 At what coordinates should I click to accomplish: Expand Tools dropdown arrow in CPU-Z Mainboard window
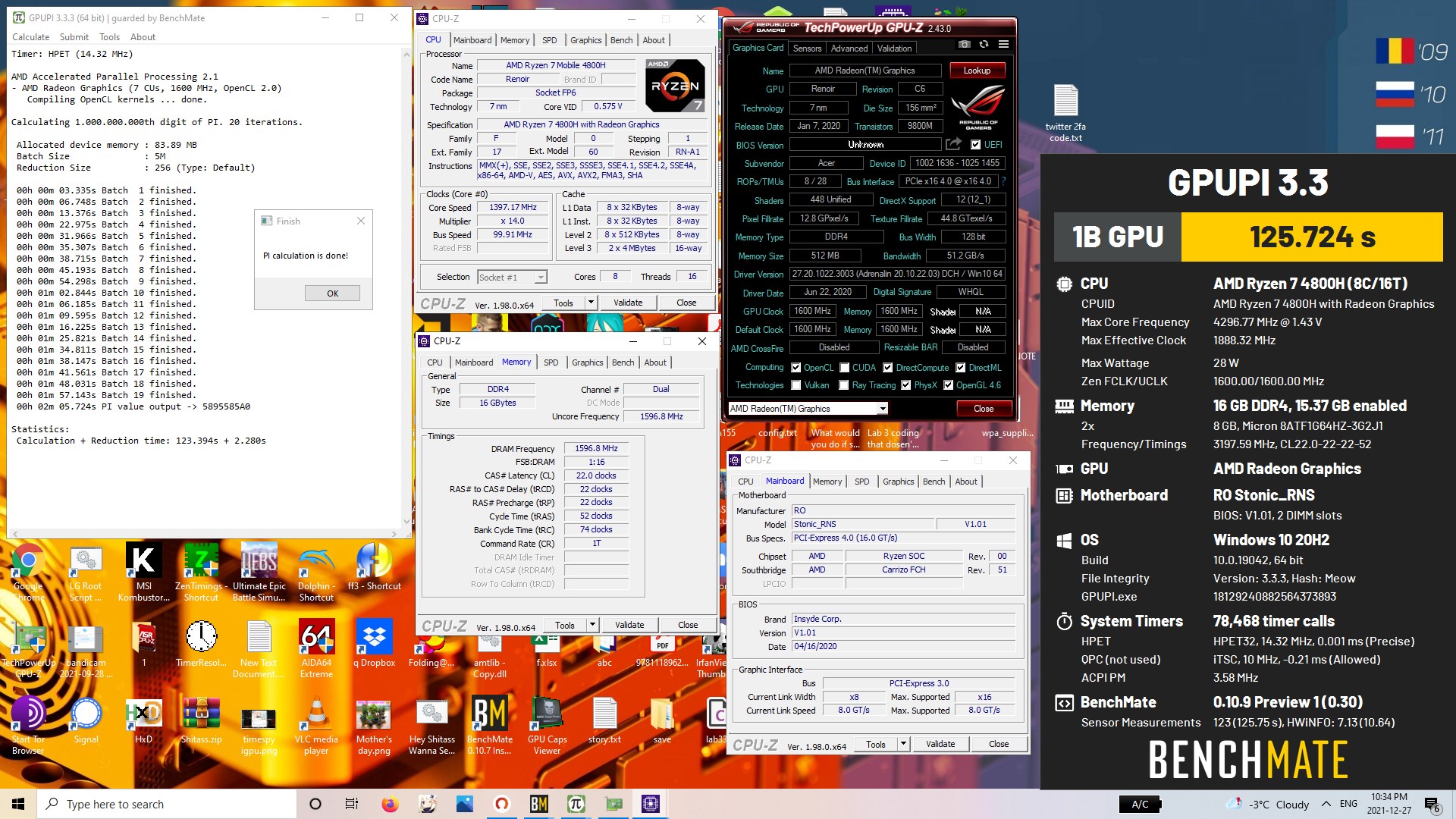903,744
